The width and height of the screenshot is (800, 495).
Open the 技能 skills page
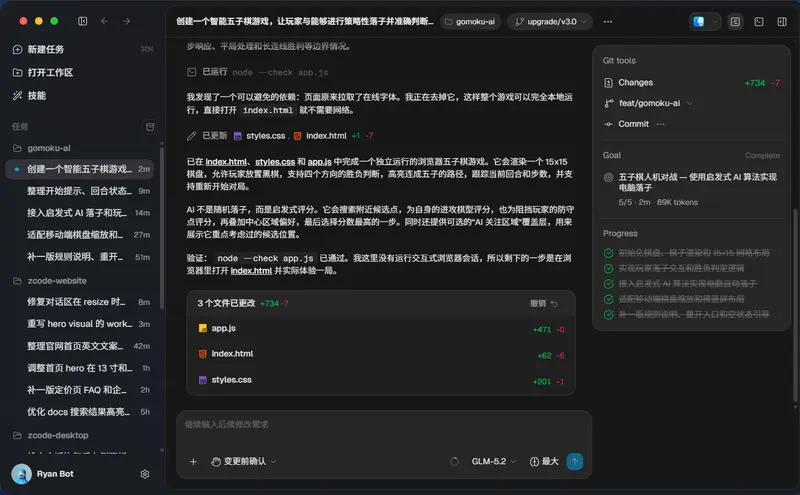point(29,95)
